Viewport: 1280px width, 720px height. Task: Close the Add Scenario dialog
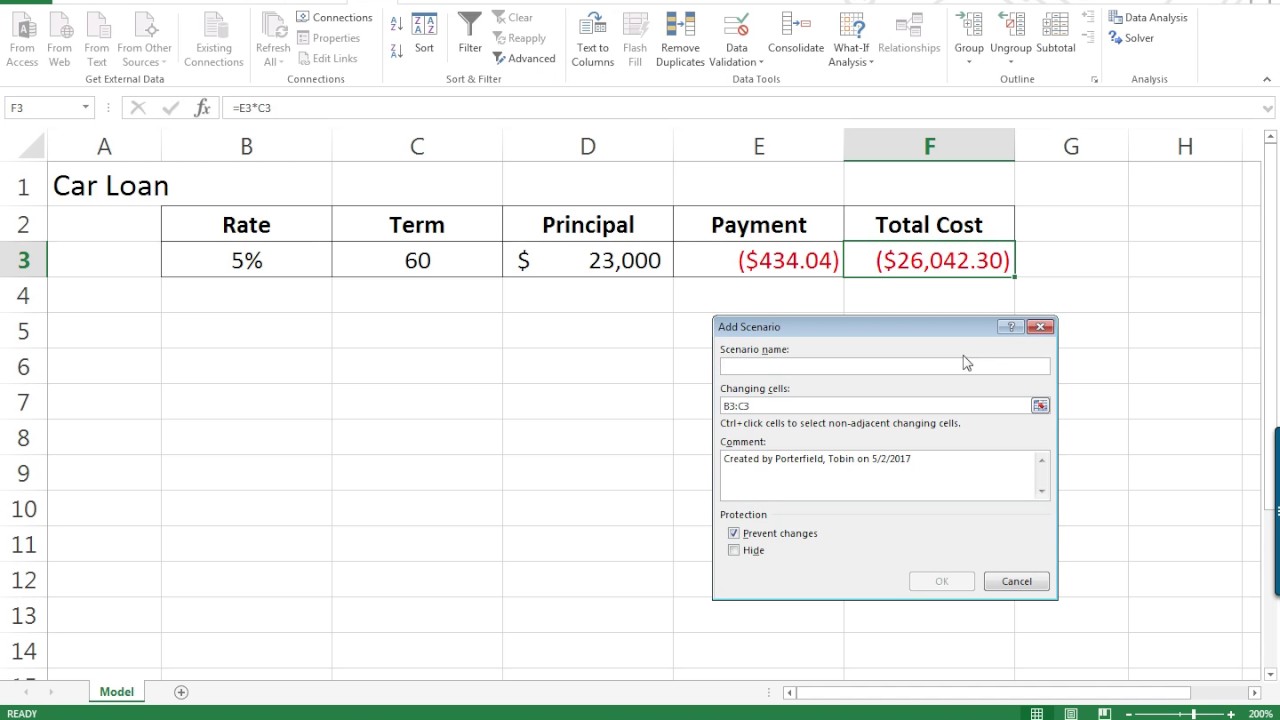point(1040,327)
